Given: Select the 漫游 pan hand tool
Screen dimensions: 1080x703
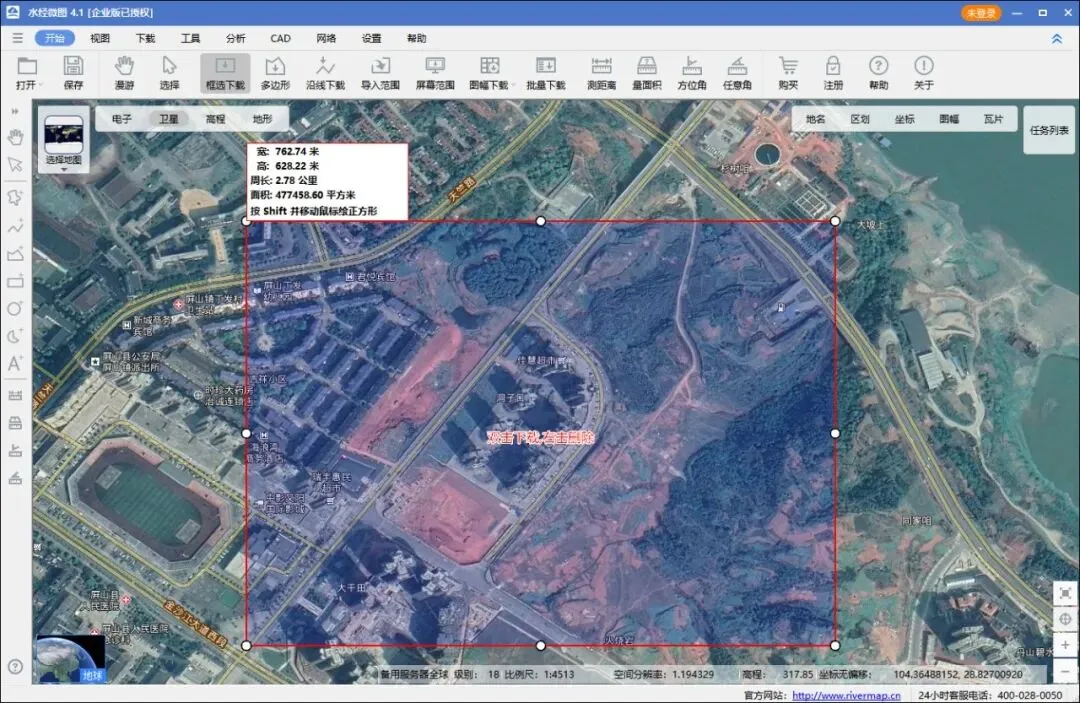Looking at the screenshot, I should [124, 73].
